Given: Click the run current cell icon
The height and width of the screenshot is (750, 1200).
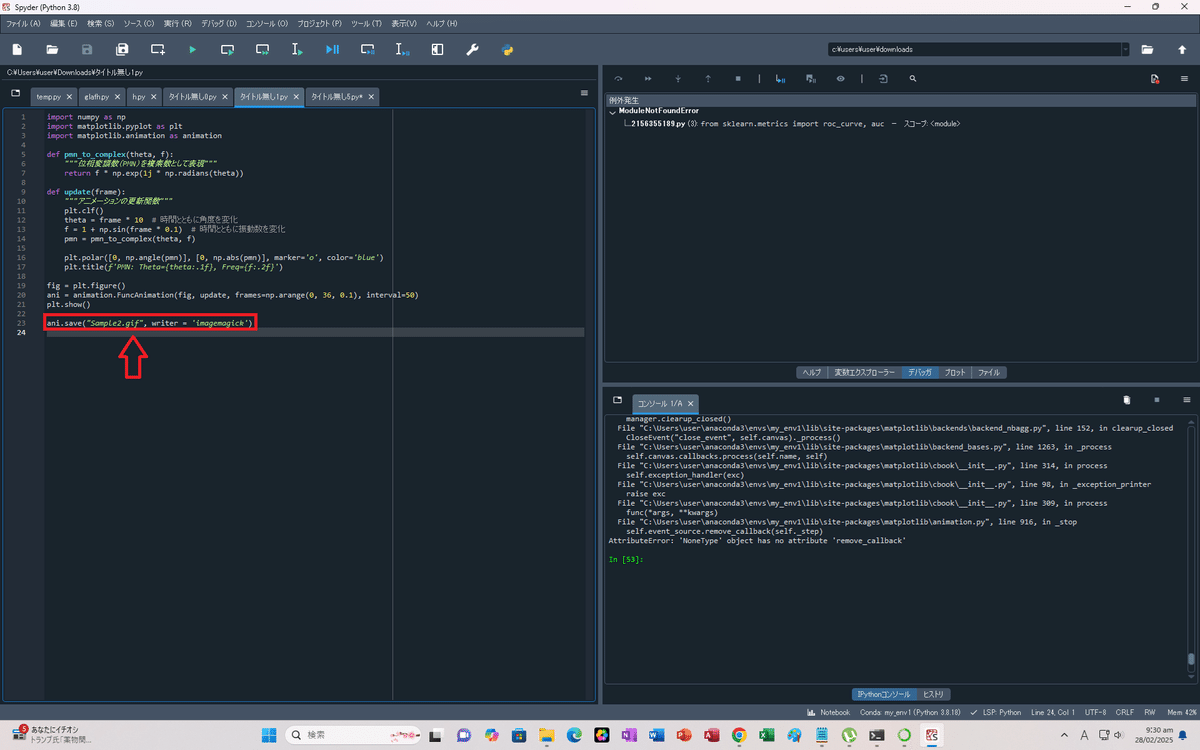Looking at the screenshot, I should (227, 49).
